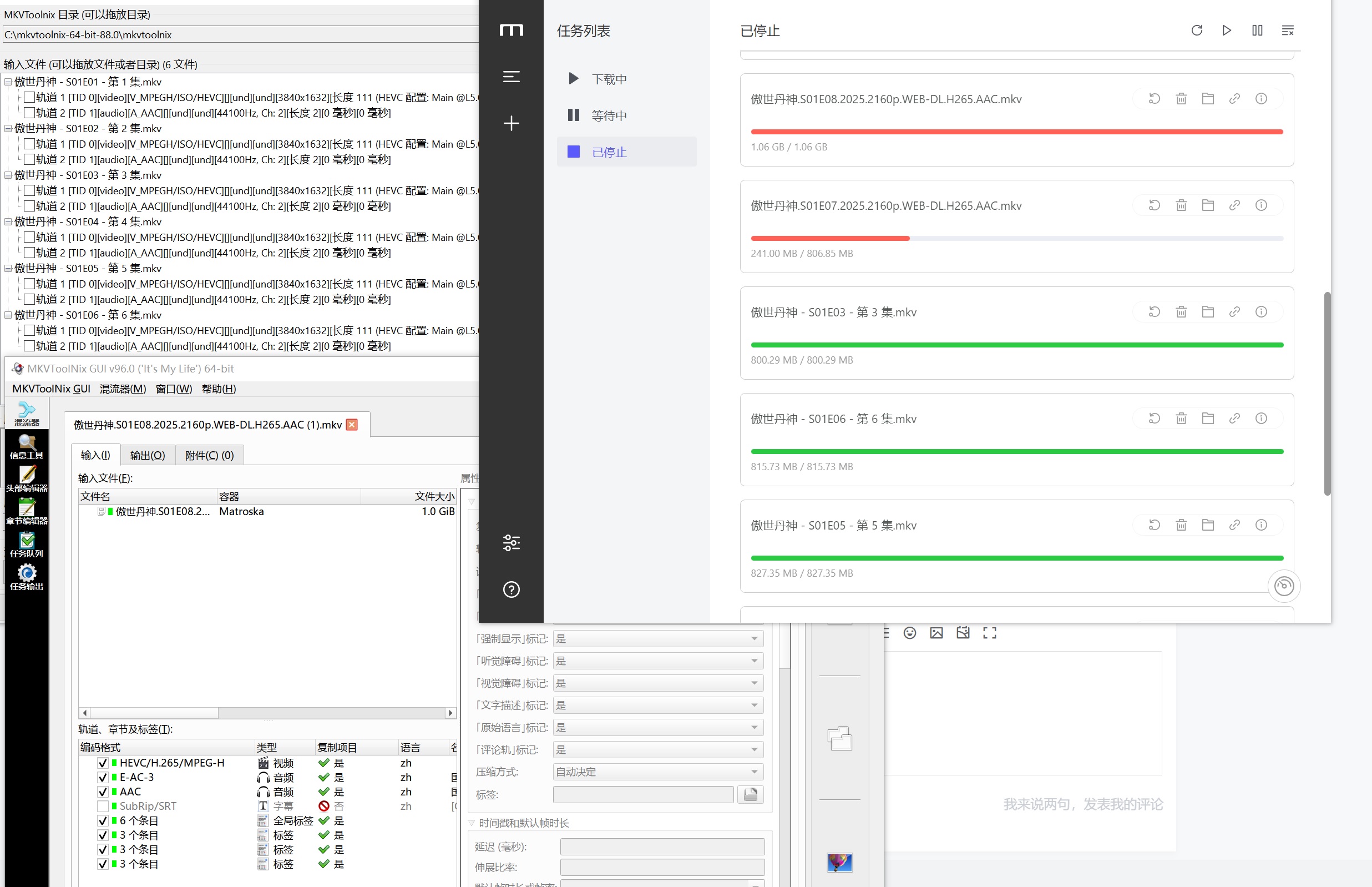Click pause all tasks icon

tap(1257, 31)
